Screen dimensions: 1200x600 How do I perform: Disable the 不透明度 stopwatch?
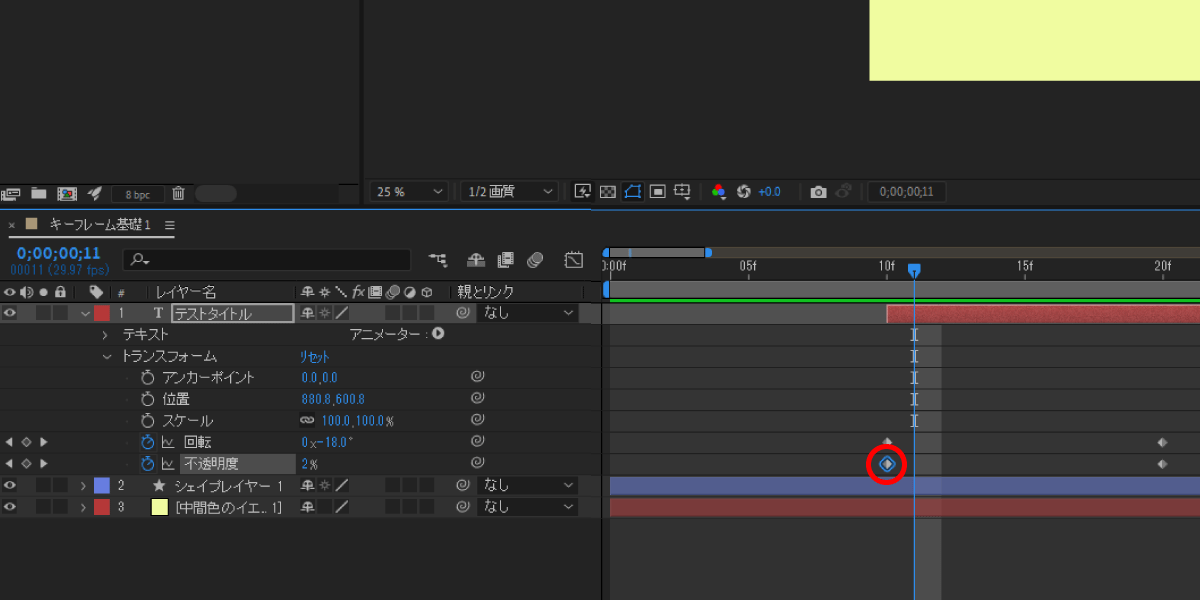(148, 463)
